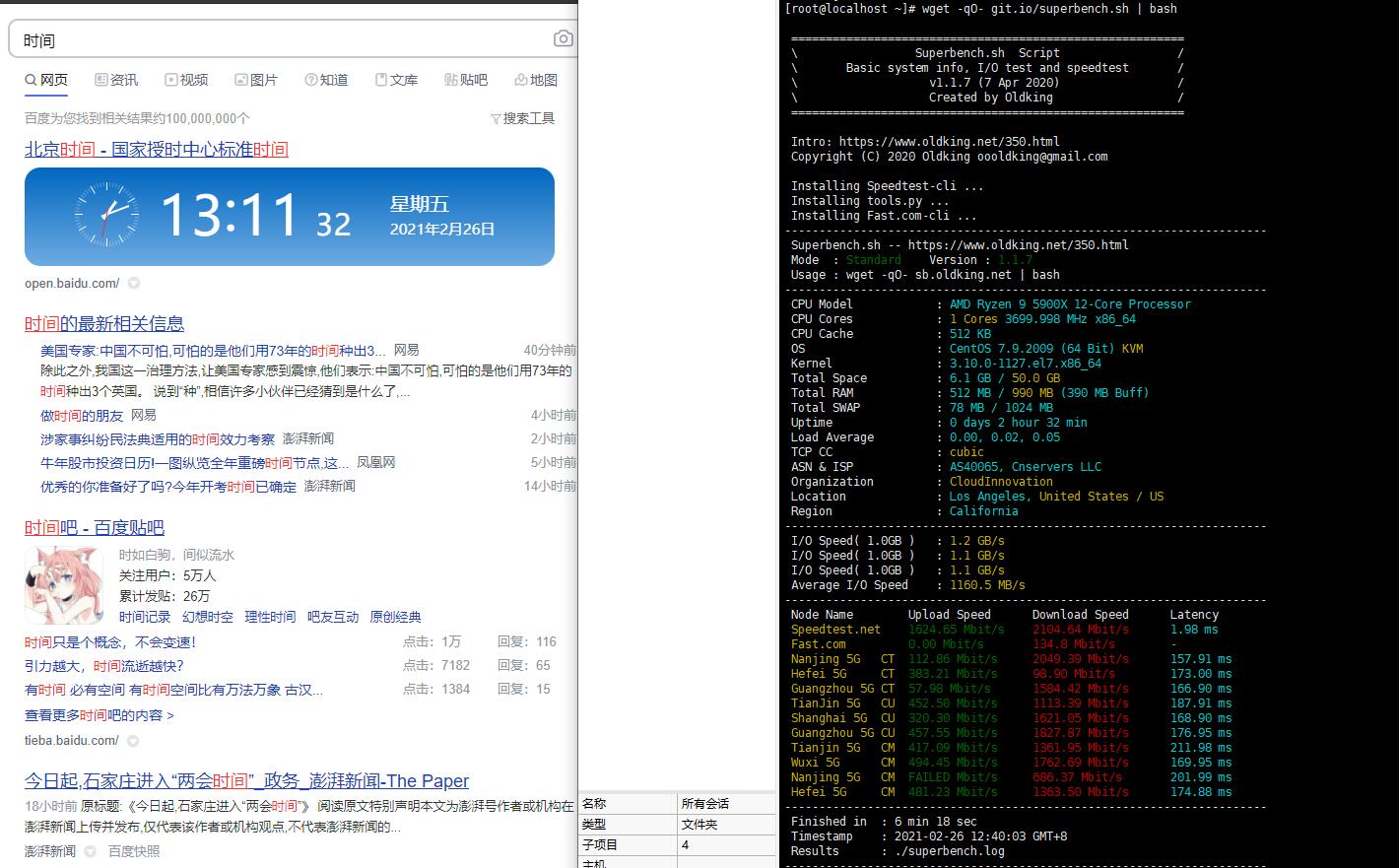Click the intro URL www.oldking.net/350.html in terminal
1399x868 pixels.
(x=950, y=142)
